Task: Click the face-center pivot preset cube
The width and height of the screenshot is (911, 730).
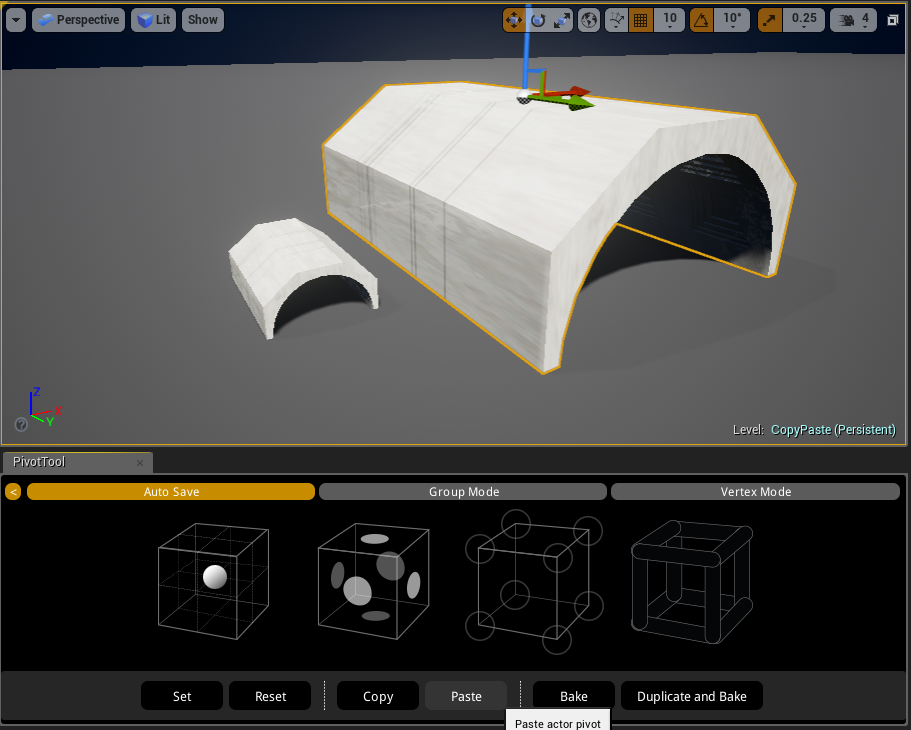Action: (374, 578)
